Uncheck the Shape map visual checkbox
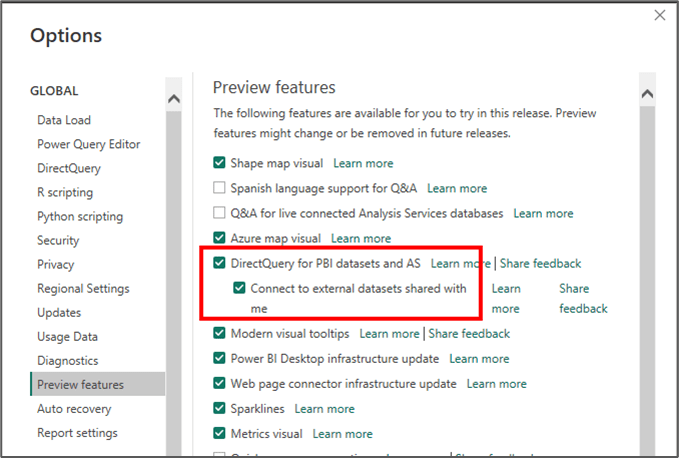679x458 pixels. coord(220,163)
